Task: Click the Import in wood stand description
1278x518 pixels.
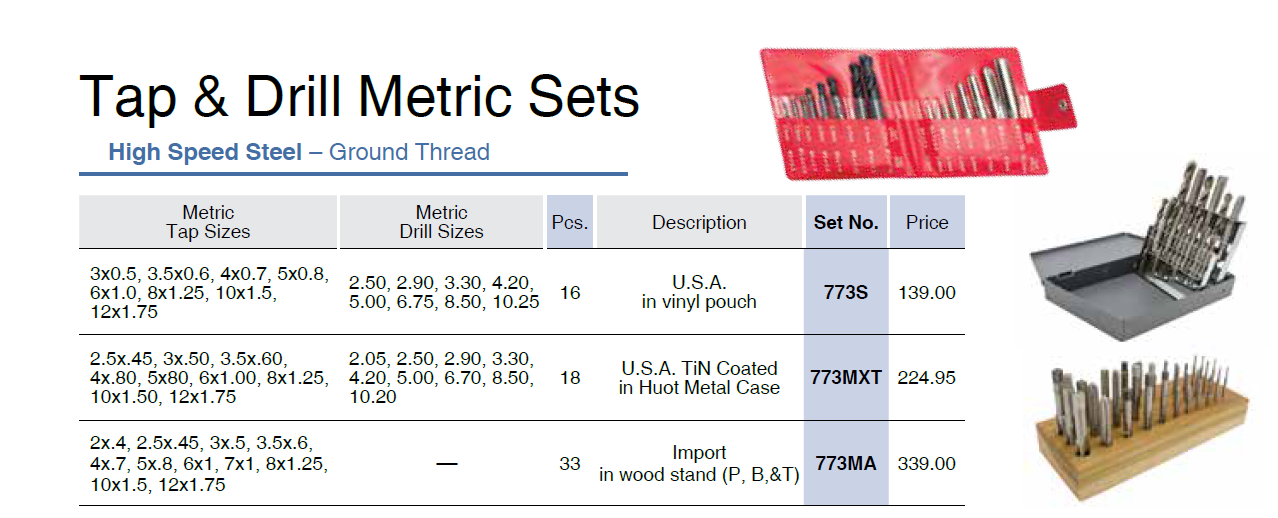Action: (699, 464)
